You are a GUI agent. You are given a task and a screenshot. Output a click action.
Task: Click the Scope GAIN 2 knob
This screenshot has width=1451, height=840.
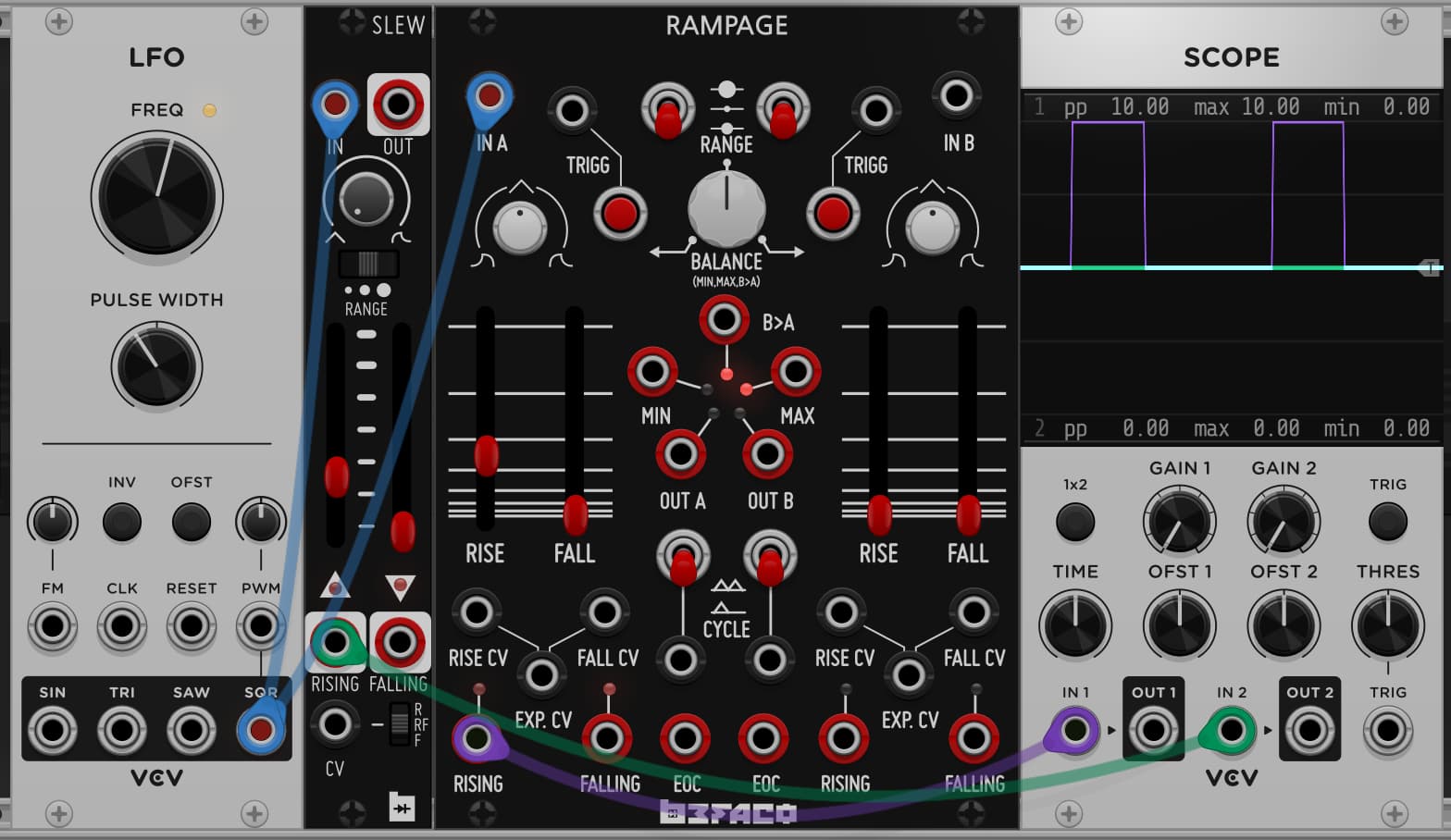click(1284, 522)
